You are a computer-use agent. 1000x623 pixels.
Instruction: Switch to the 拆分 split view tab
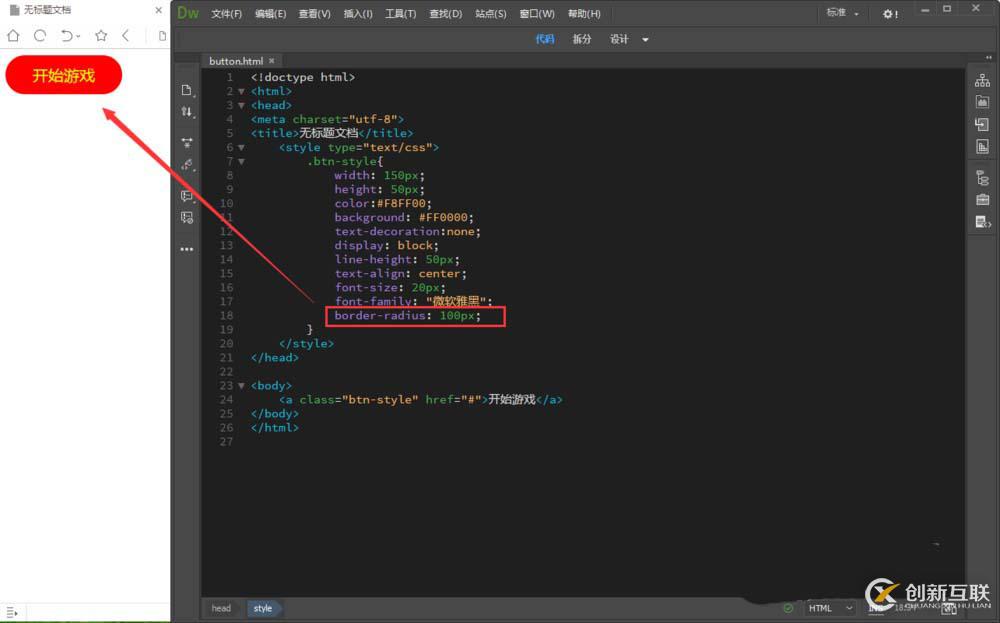pyautogui.click(x=582, y=38)
